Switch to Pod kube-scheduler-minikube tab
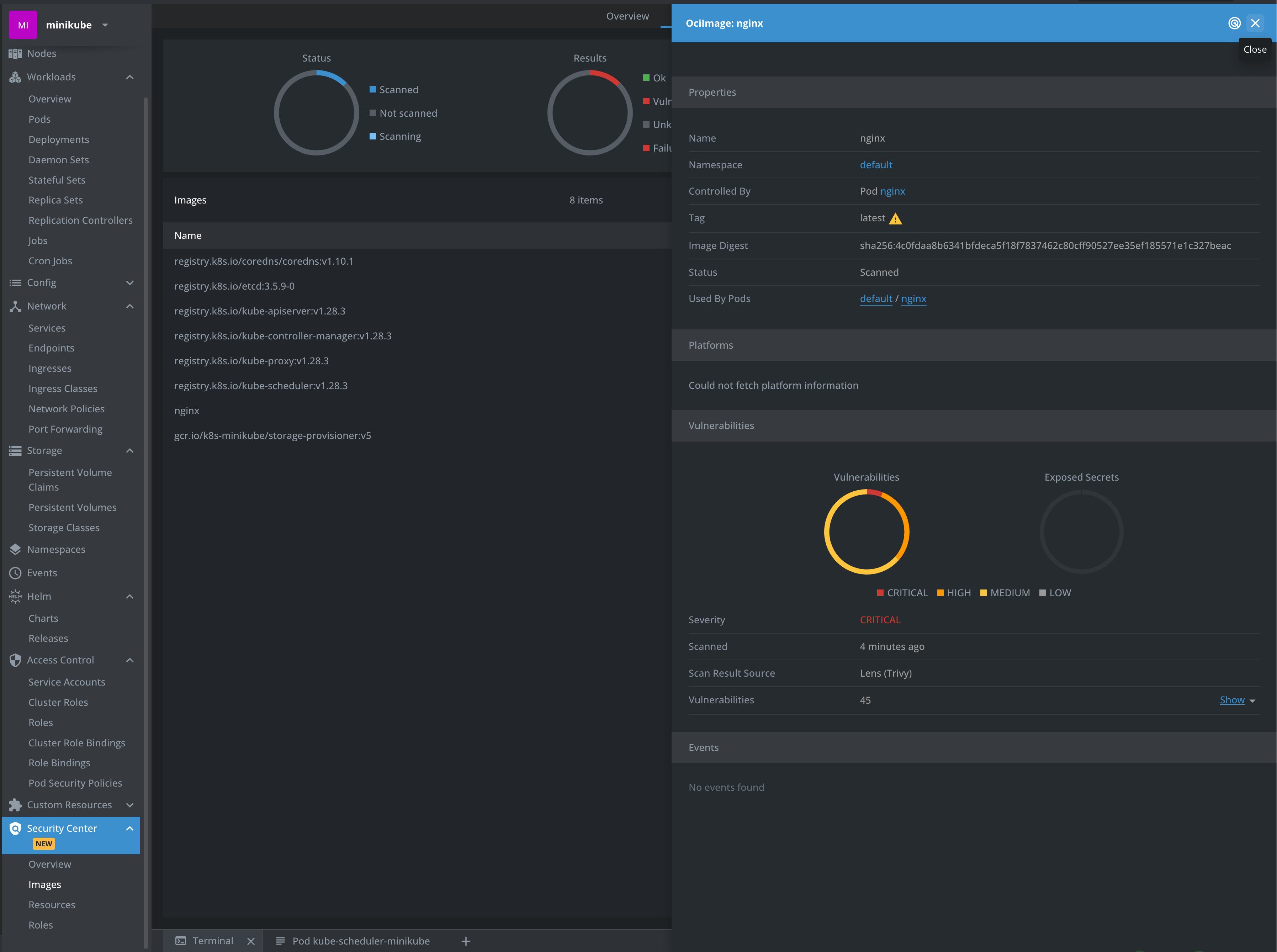Viewport: 1277px width, 952px height. [361, 941]
